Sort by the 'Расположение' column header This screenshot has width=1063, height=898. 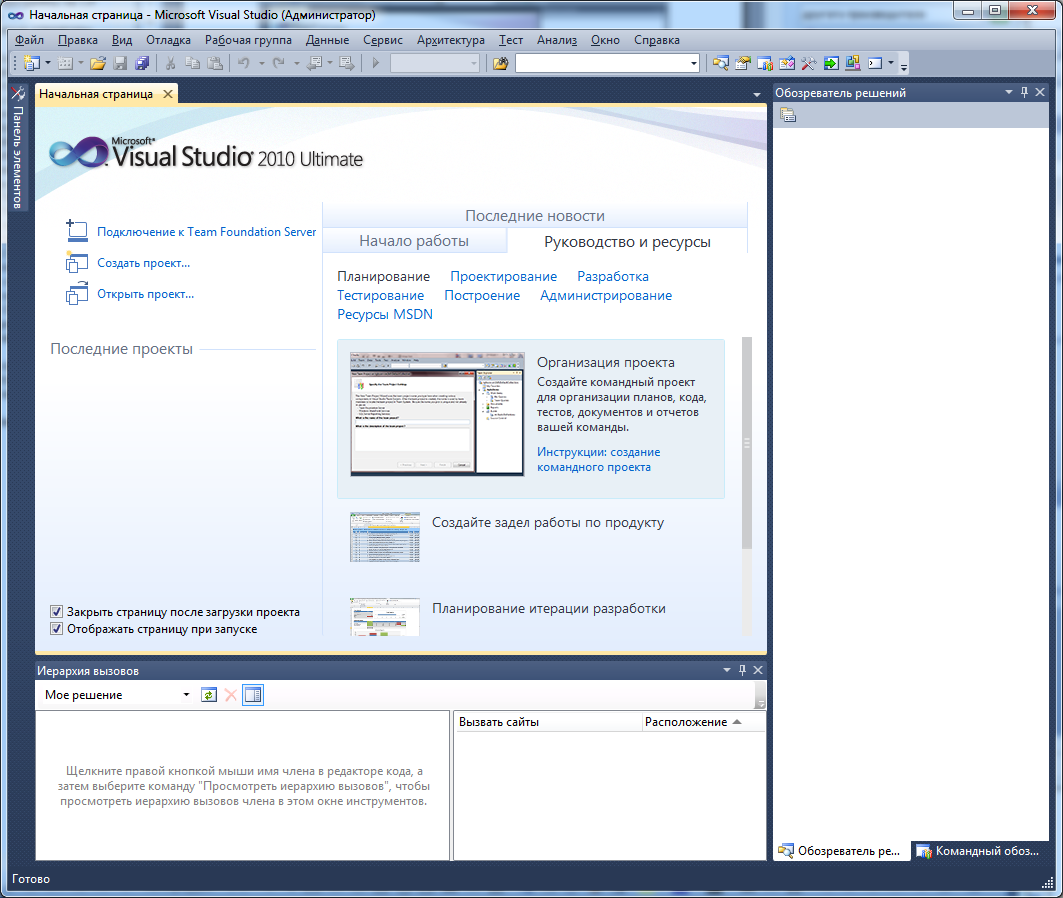703,722
